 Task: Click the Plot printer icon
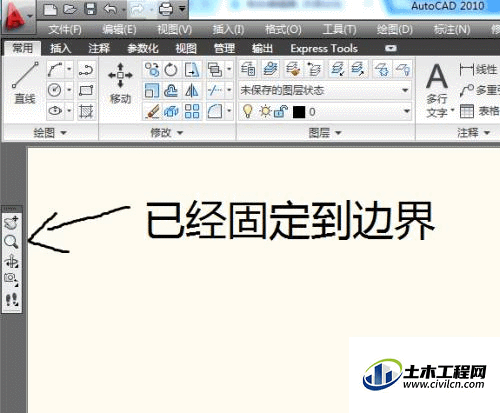(x=166, y=9)
